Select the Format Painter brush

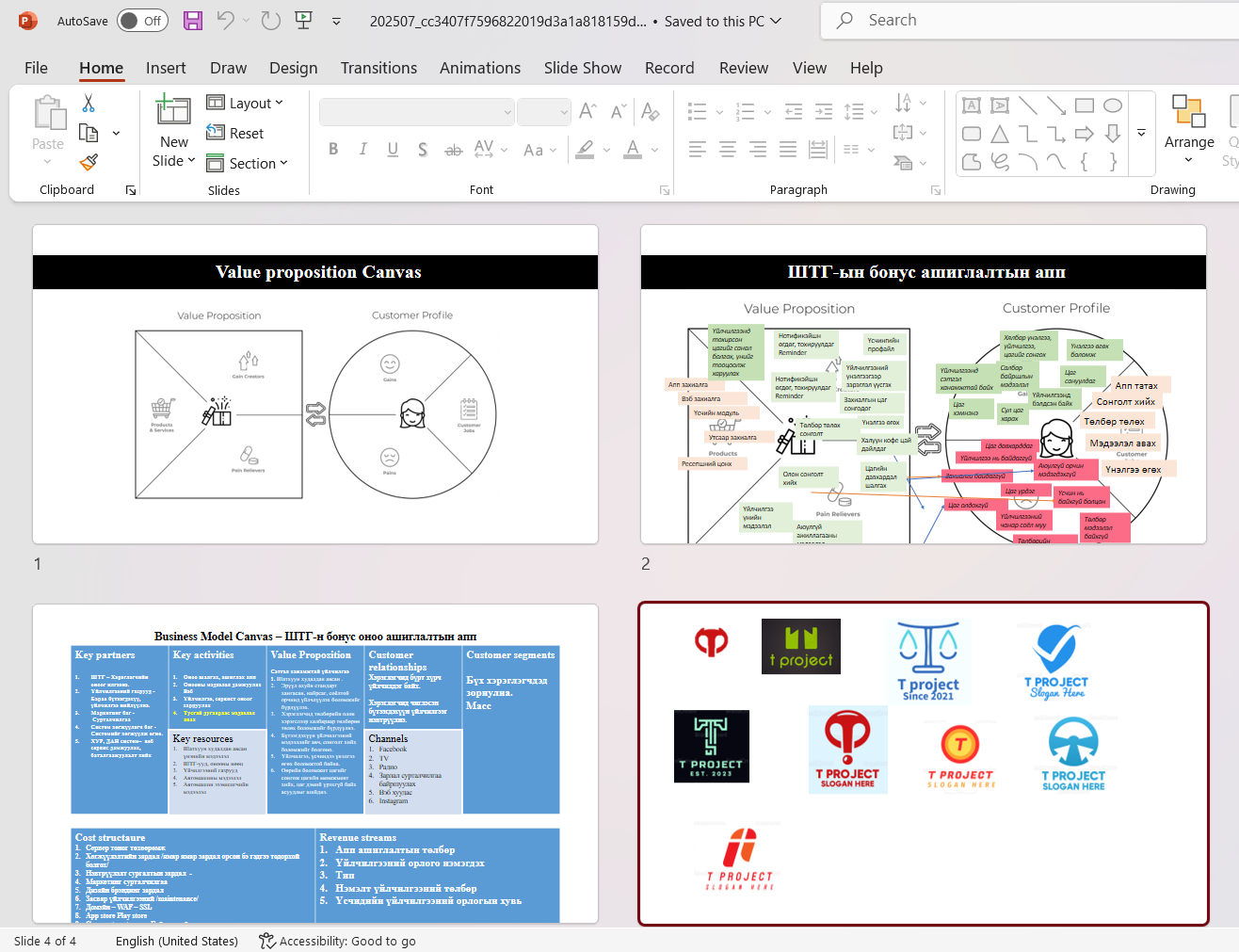tap(89, 163)
